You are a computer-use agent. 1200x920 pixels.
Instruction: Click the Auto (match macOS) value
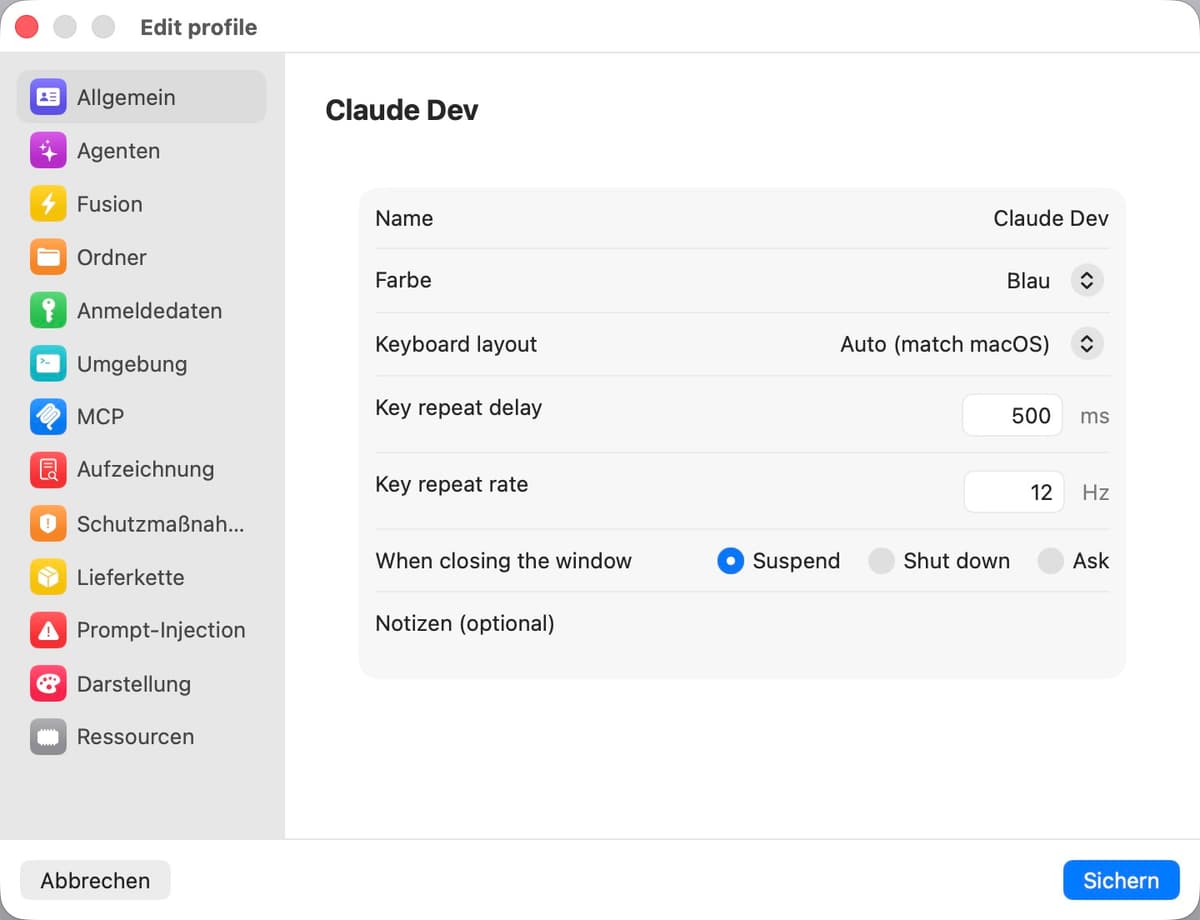(x=945, y=345)
